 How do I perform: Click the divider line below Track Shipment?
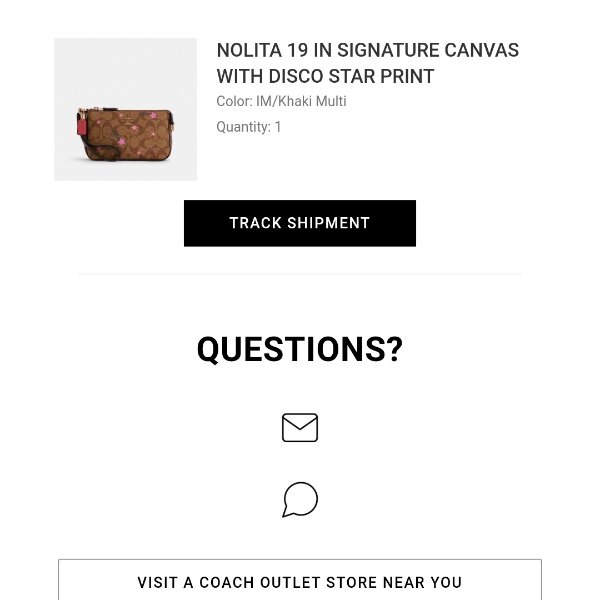(300, 273)
